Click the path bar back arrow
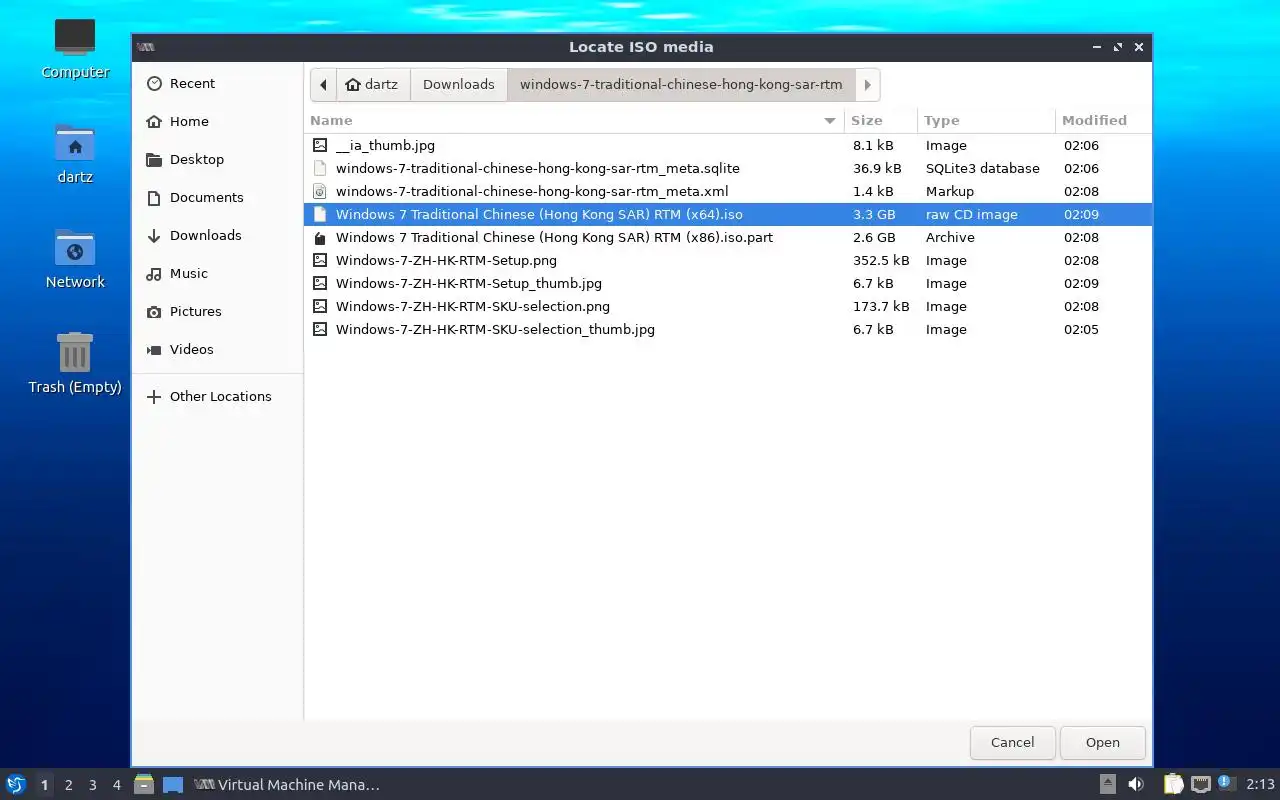Screen dimensions: 1280x800 tap(323, 85)
